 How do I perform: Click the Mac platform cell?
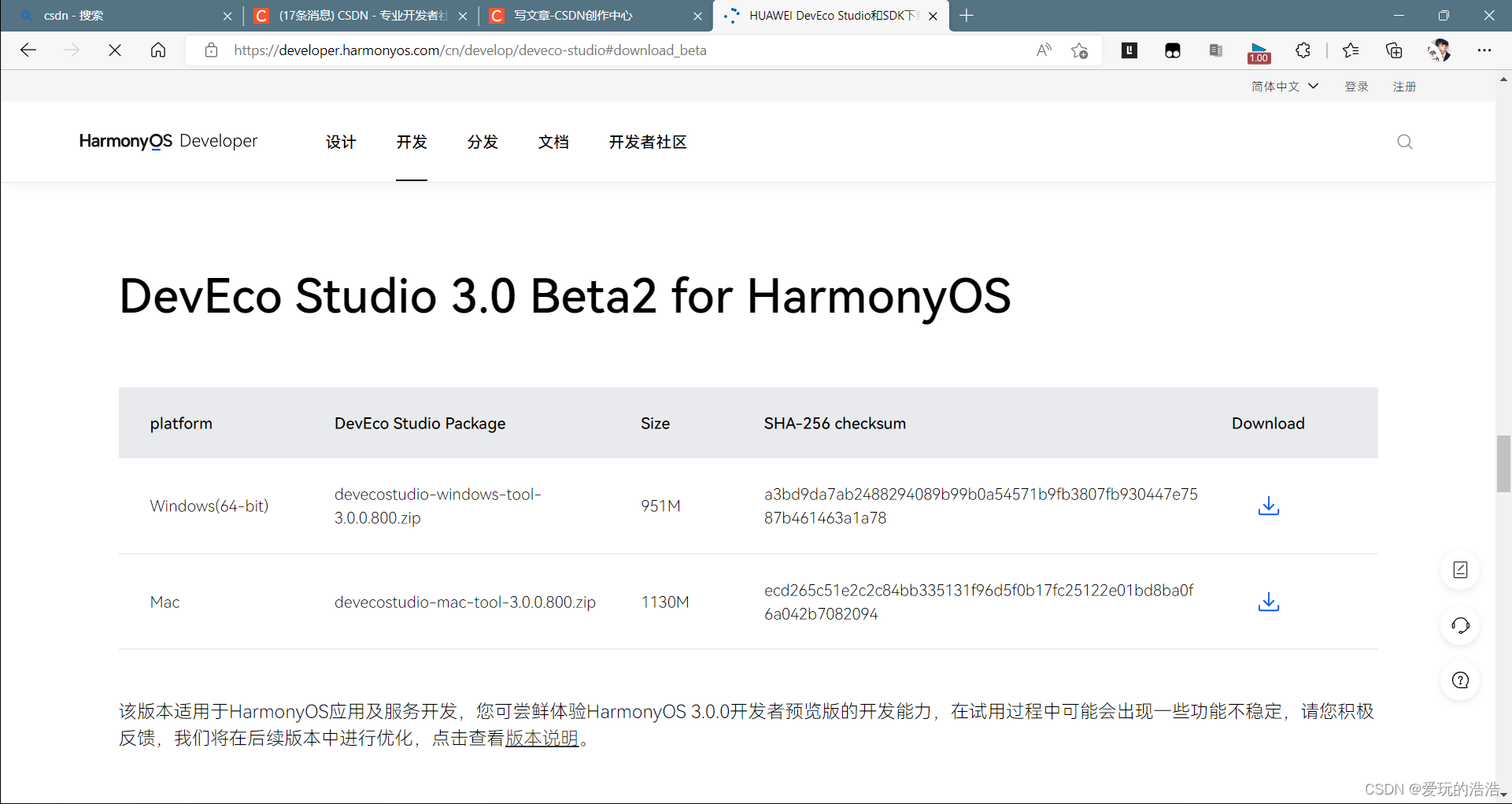tap(165, 602)
